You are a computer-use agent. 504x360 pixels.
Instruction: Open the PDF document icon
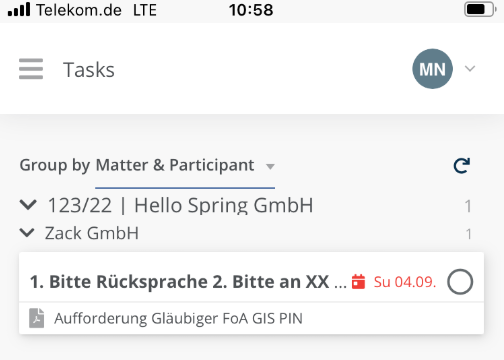pyautogui.click(x=37, y=318)
